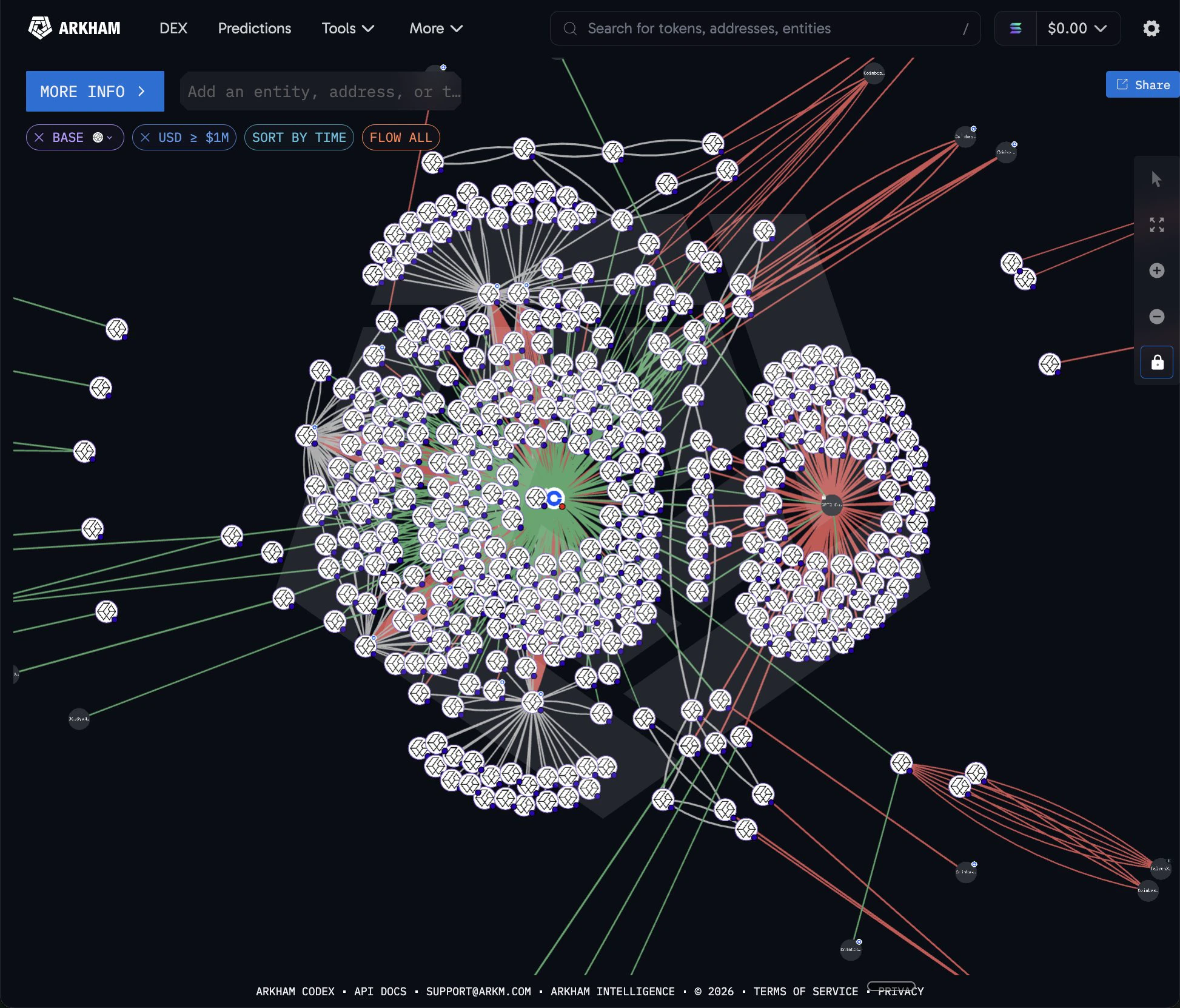Image resolution: width=1180 pixels, height=1008 pixels.
Task: Click SUPPORT@ARKM.COM link
Action: 478,991
